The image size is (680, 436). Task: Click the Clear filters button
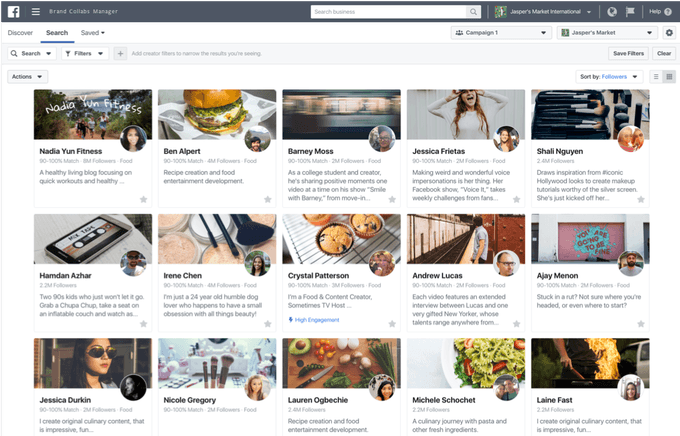point(664,53)
